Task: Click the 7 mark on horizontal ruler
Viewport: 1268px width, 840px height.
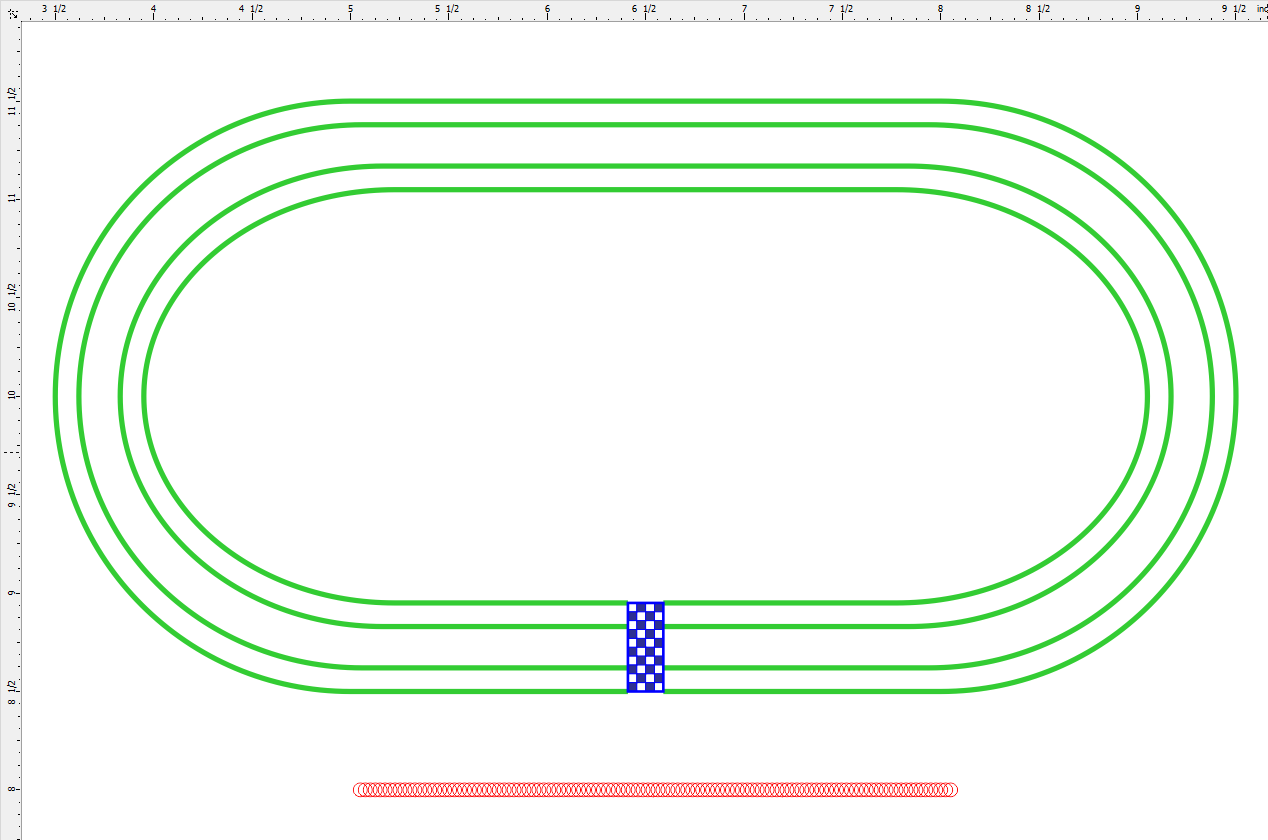Action: 744,8
